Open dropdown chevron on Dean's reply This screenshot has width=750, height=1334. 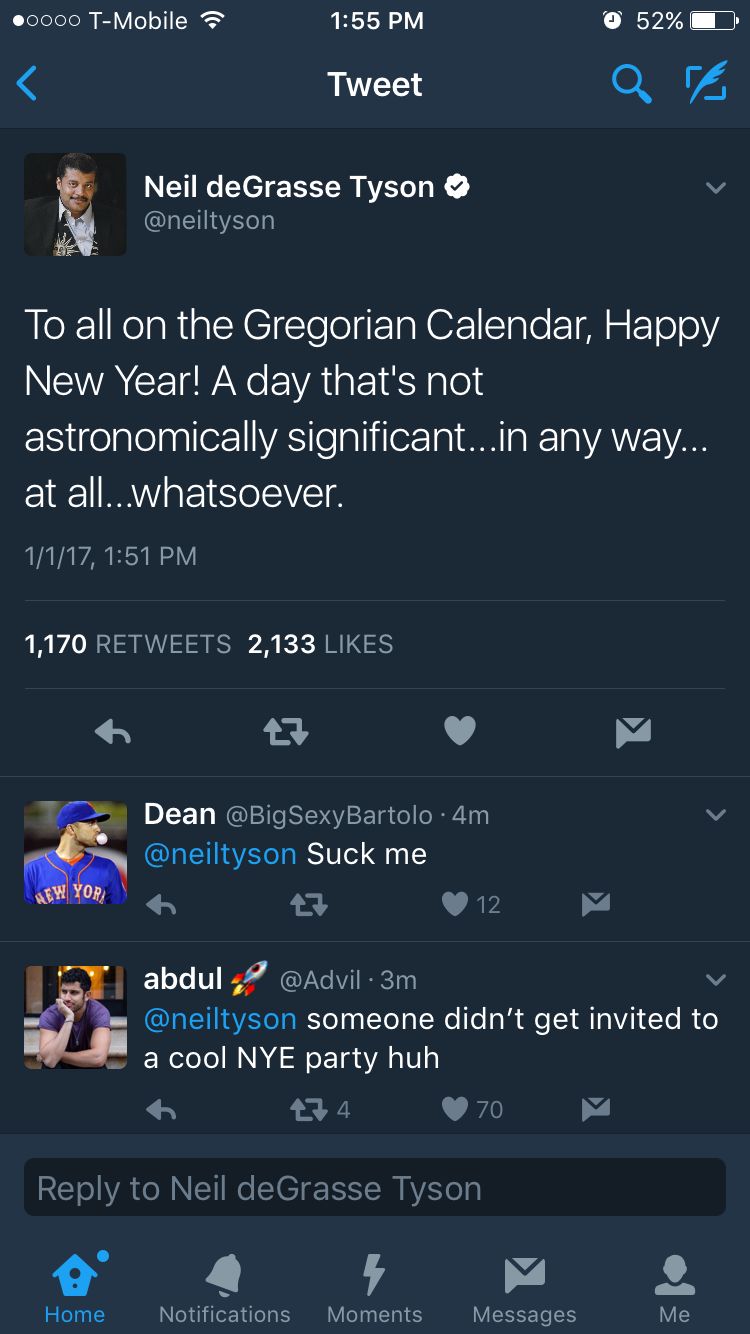click(715, 815)
